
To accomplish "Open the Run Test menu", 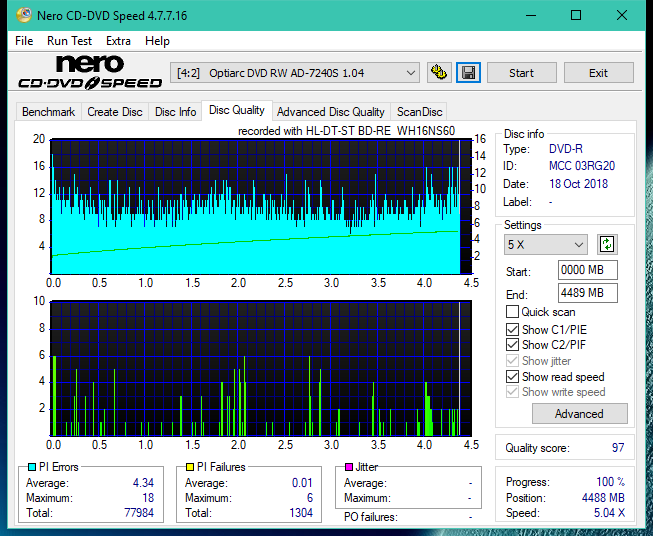I will (69, 41).
